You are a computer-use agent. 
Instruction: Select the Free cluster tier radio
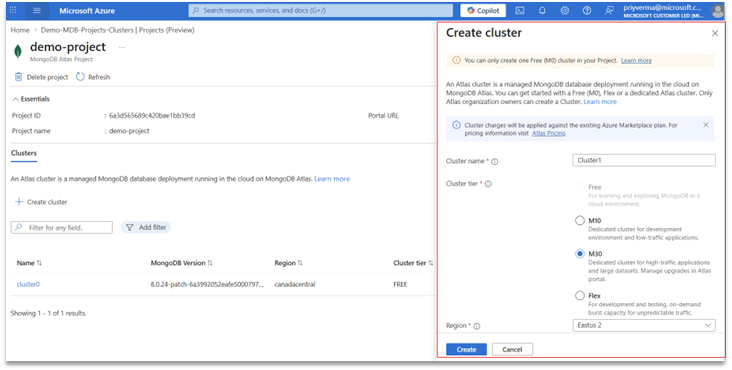click(579, 187)
